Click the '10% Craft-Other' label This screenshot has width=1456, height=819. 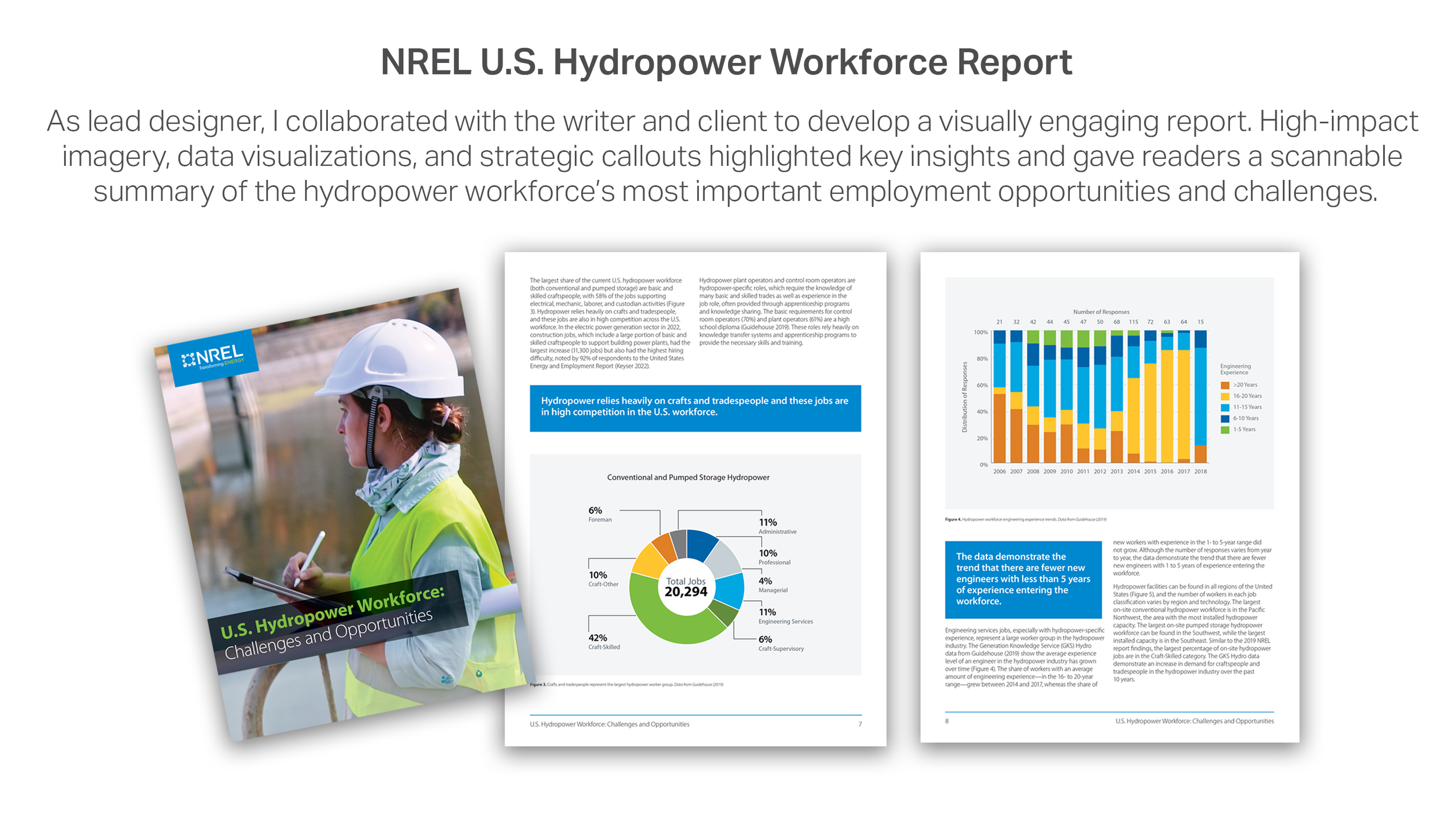(603, 579)
